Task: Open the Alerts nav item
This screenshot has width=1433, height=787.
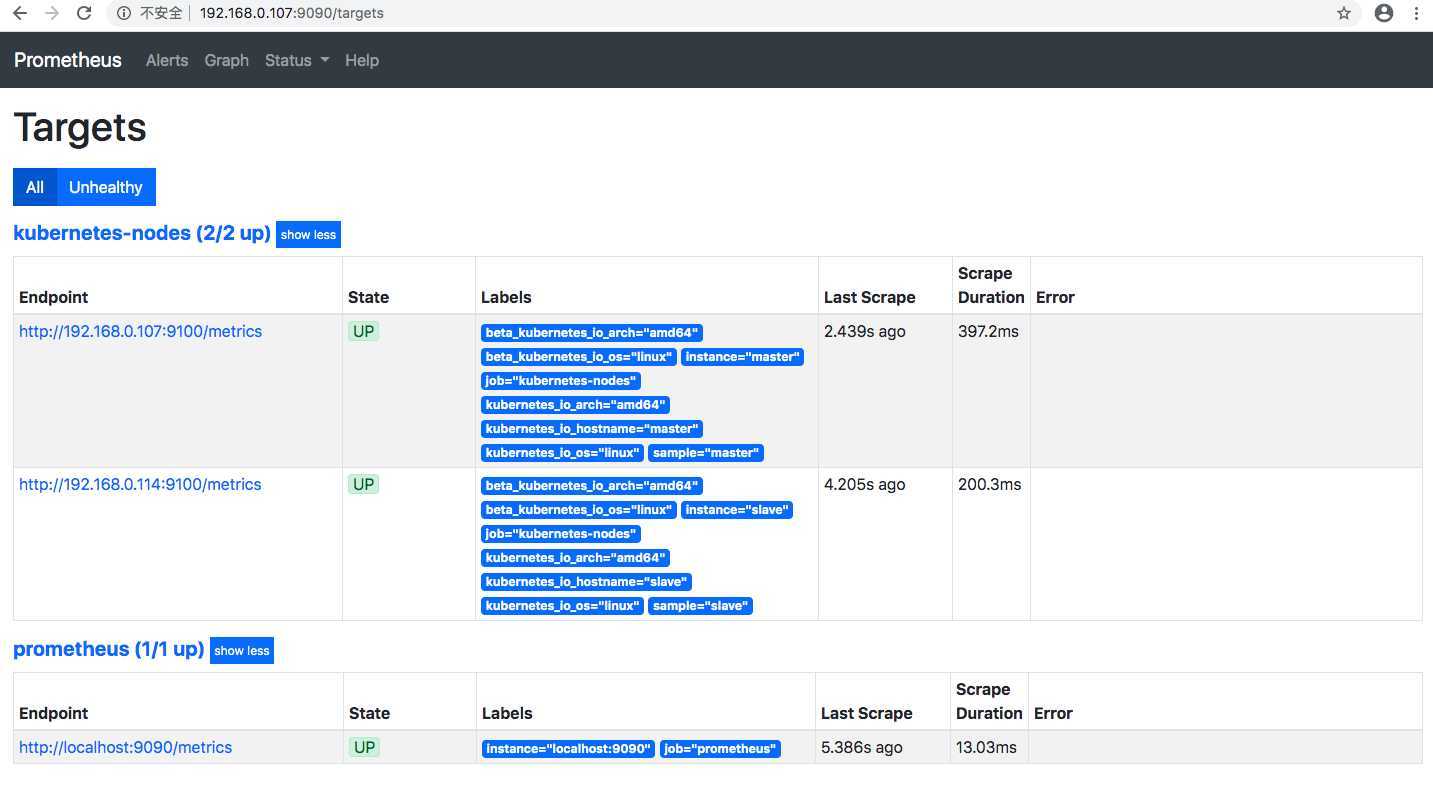Action: pos(167,60)
